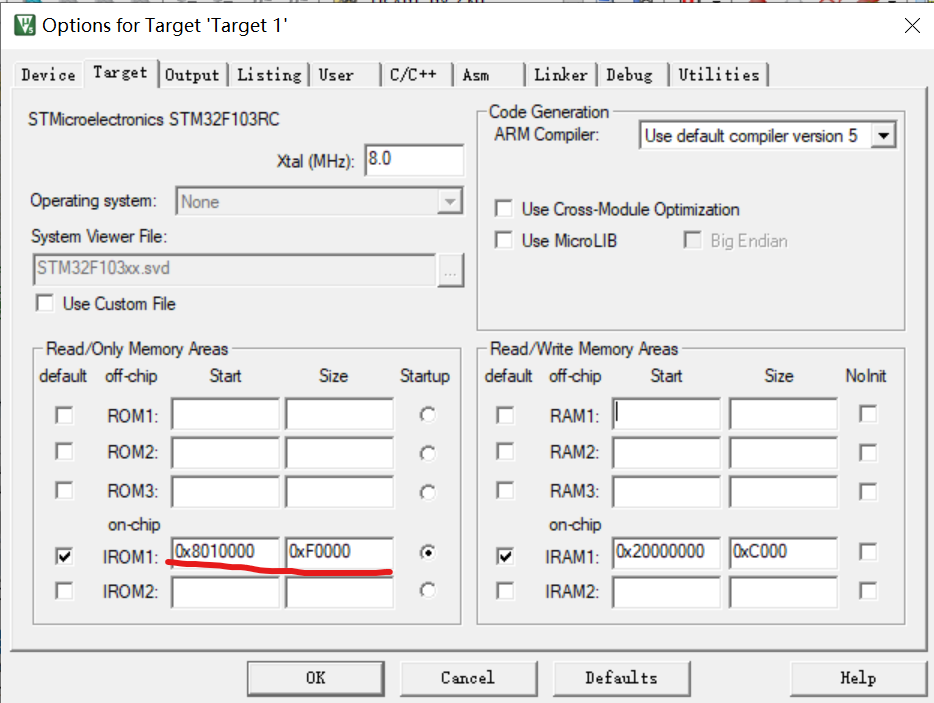Check the ROM3 default checkbox

click(64, 490)
